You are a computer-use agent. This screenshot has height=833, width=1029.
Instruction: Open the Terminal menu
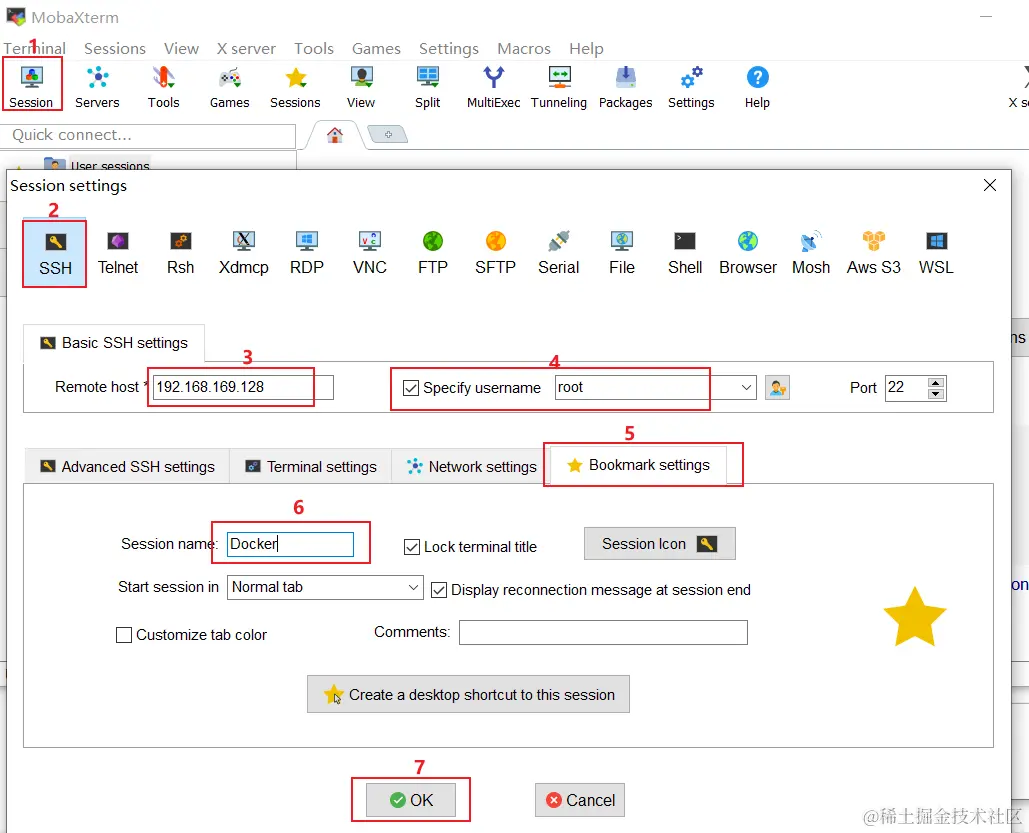(x=35, y=49)
